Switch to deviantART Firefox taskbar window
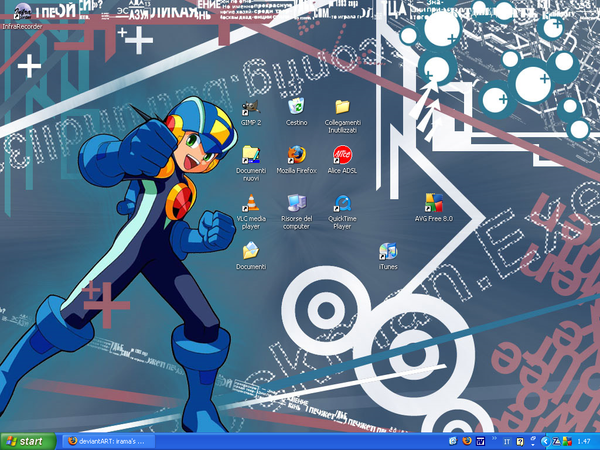Viewport: 600px width, 450px height. click(108, 442)
